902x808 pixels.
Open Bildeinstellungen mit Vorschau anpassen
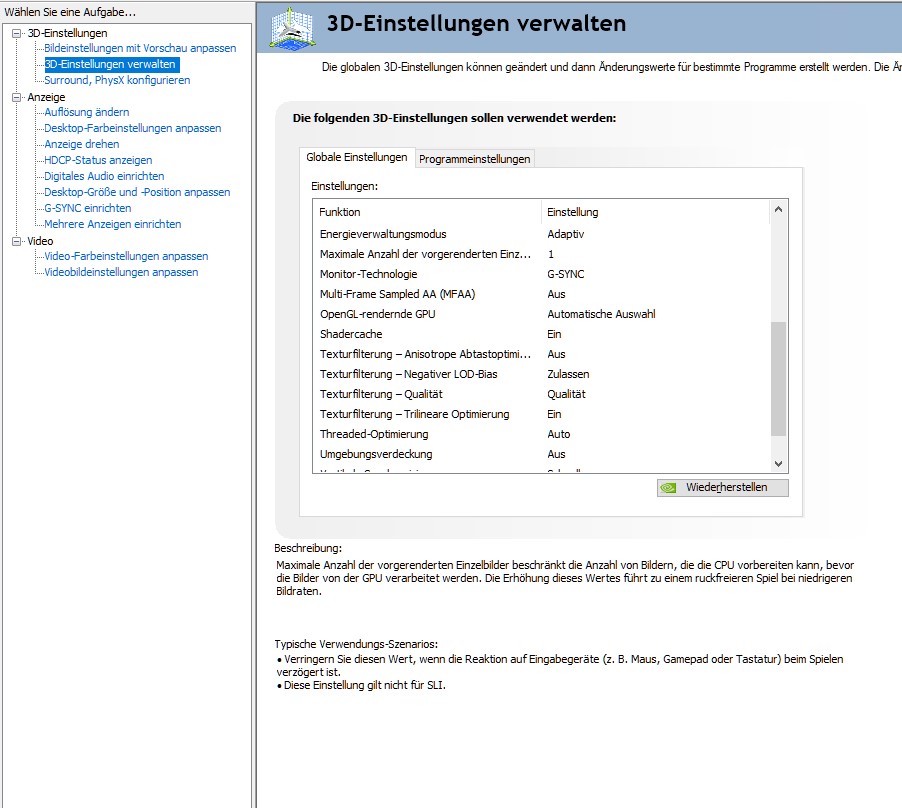(x=140, y=48)
